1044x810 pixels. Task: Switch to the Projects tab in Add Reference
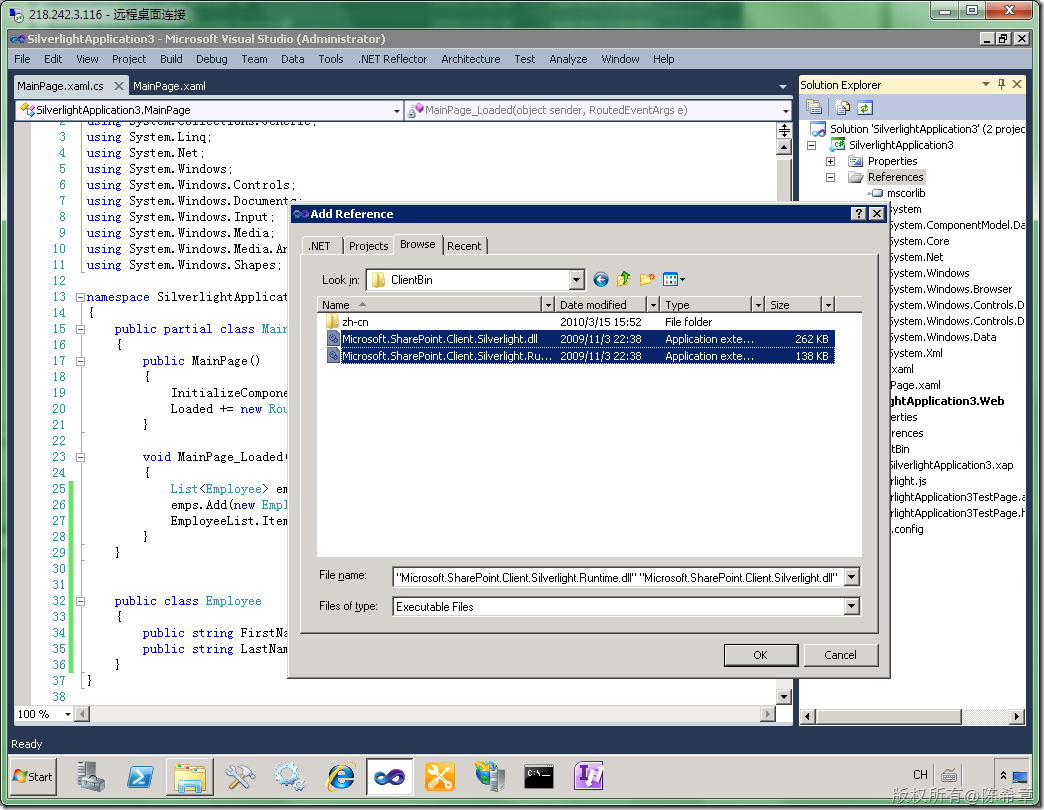tap(368, 246)
